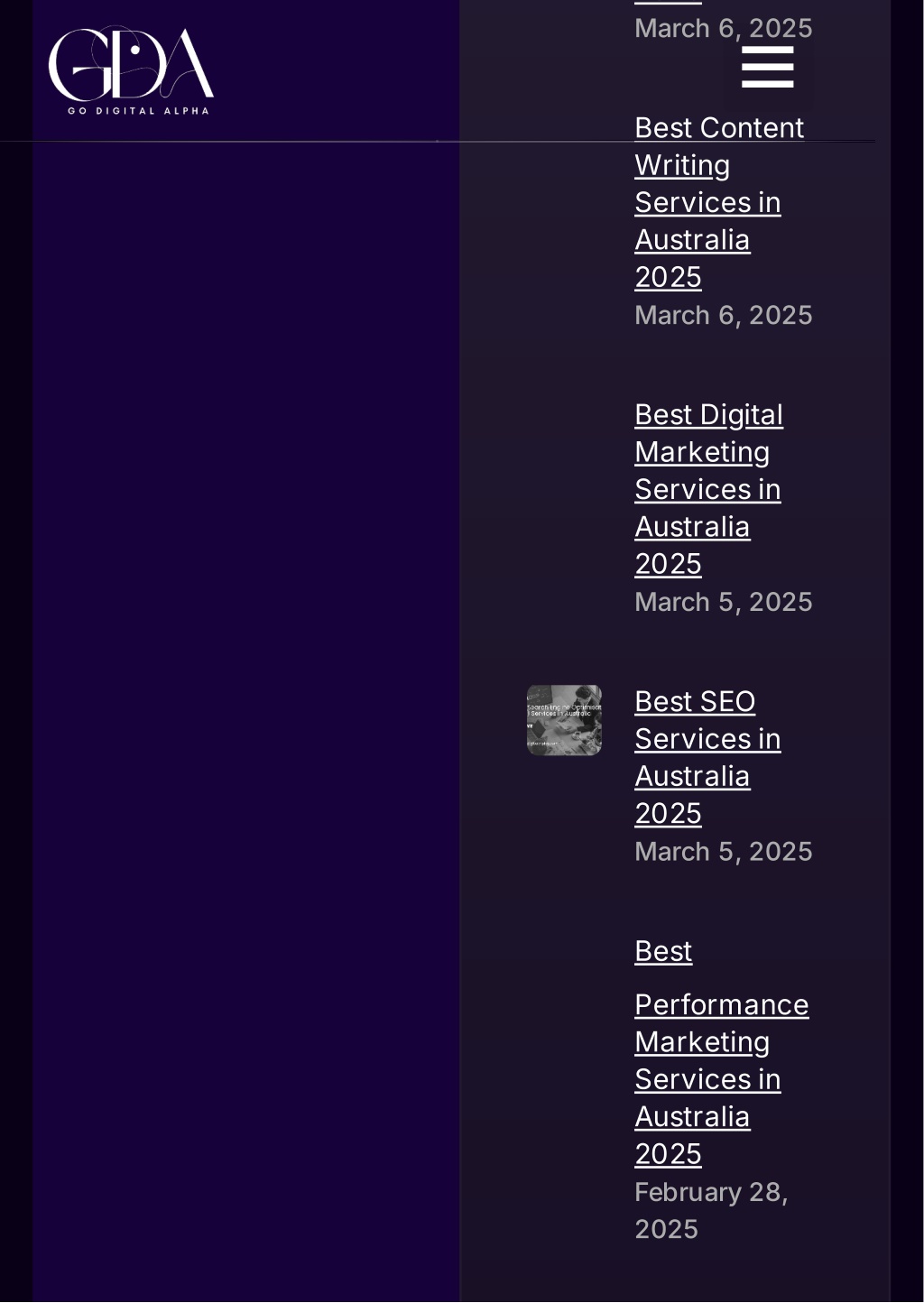Click the SEO post thumbnail image
The height and width of the screenshot is (1303, 924).
coord(564,720)
